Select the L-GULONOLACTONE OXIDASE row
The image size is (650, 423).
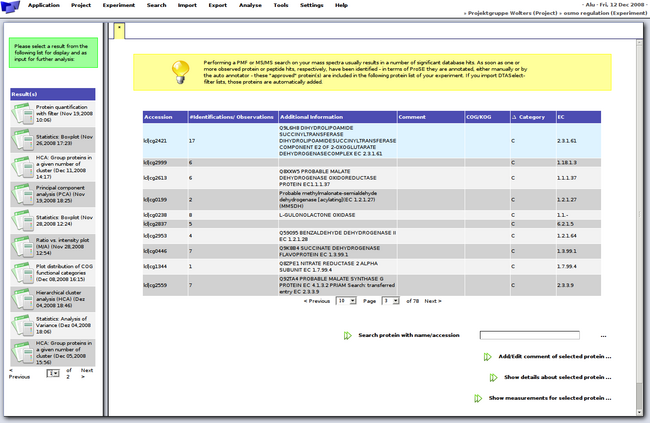[x=372, y=215]
